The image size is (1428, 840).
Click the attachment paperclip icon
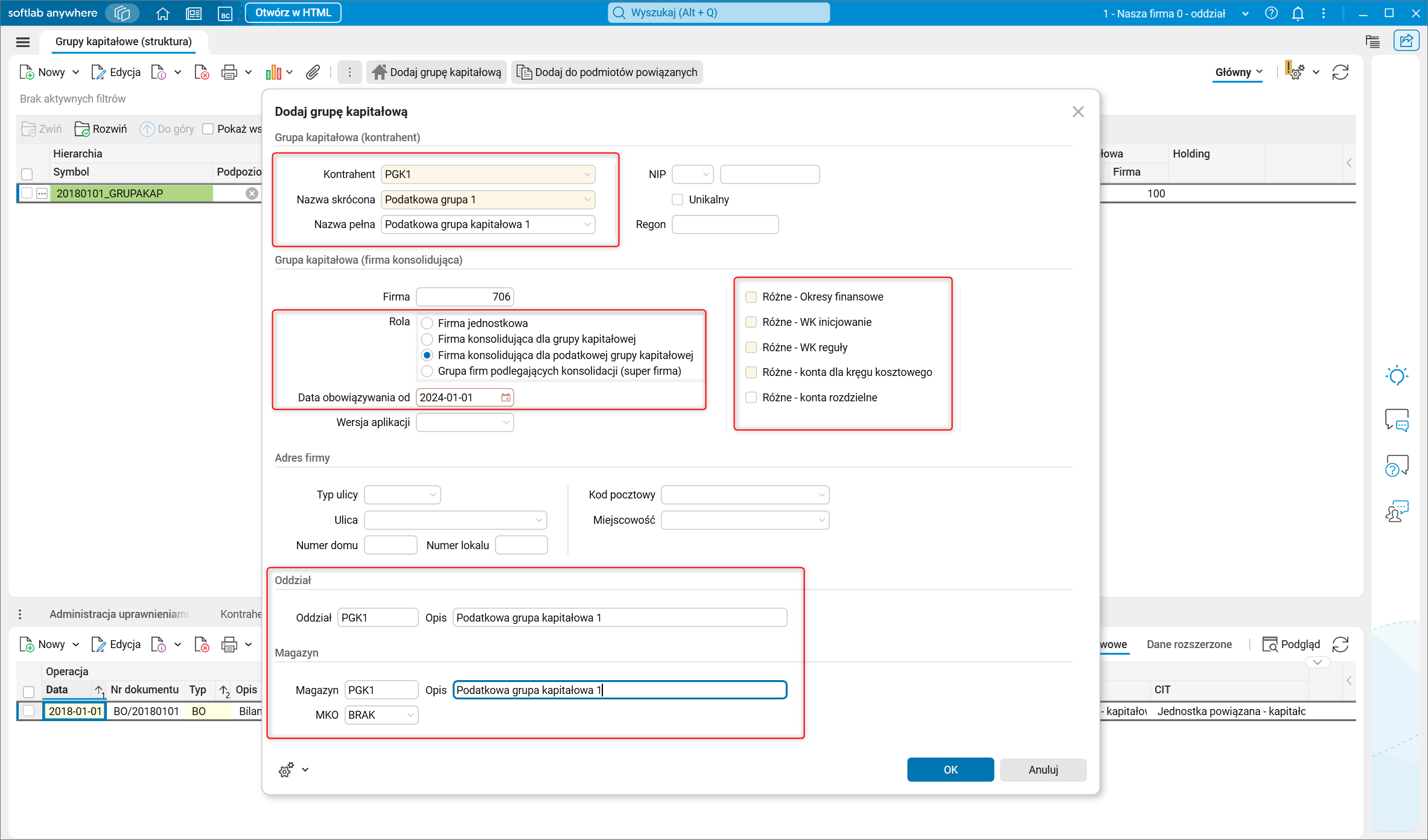(312, 72)
